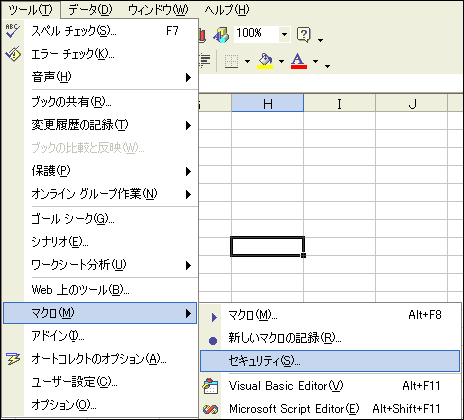This screenshot has width=464, height=420.
Task: Click the drawing toolbar icon beside zoom box
Action: pos(221,35)
